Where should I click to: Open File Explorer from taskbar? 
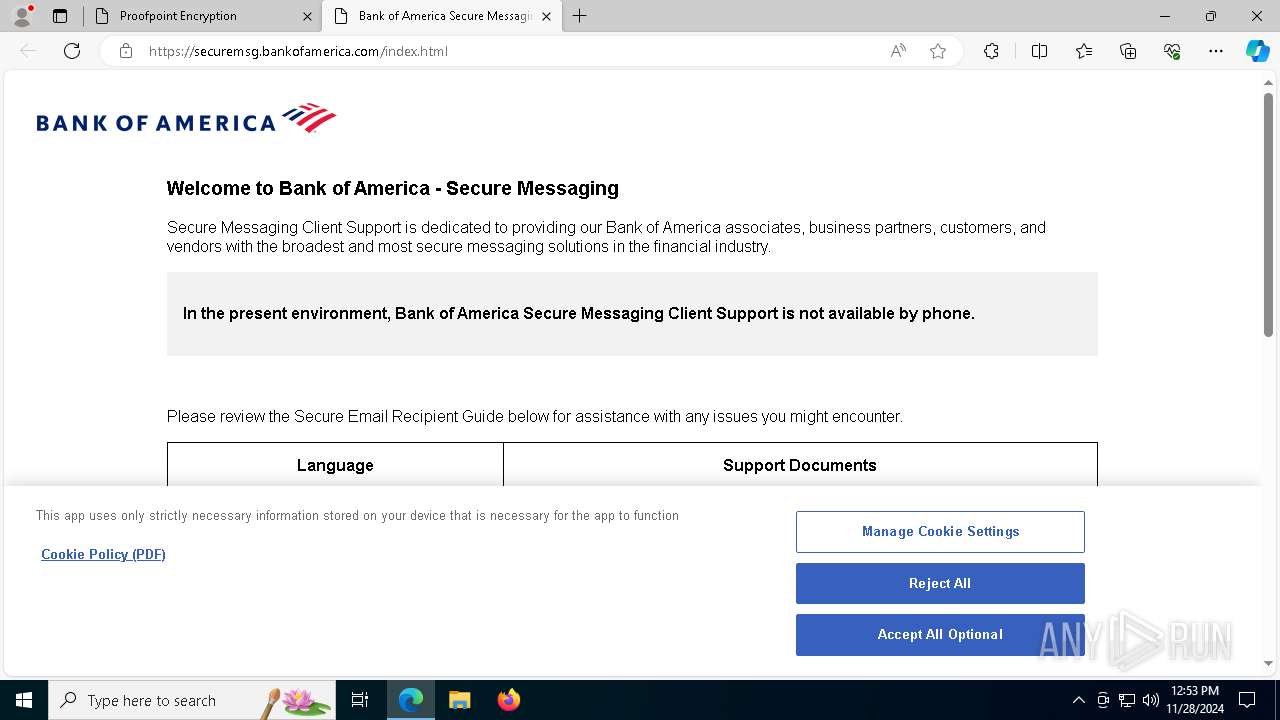(459, 700)
